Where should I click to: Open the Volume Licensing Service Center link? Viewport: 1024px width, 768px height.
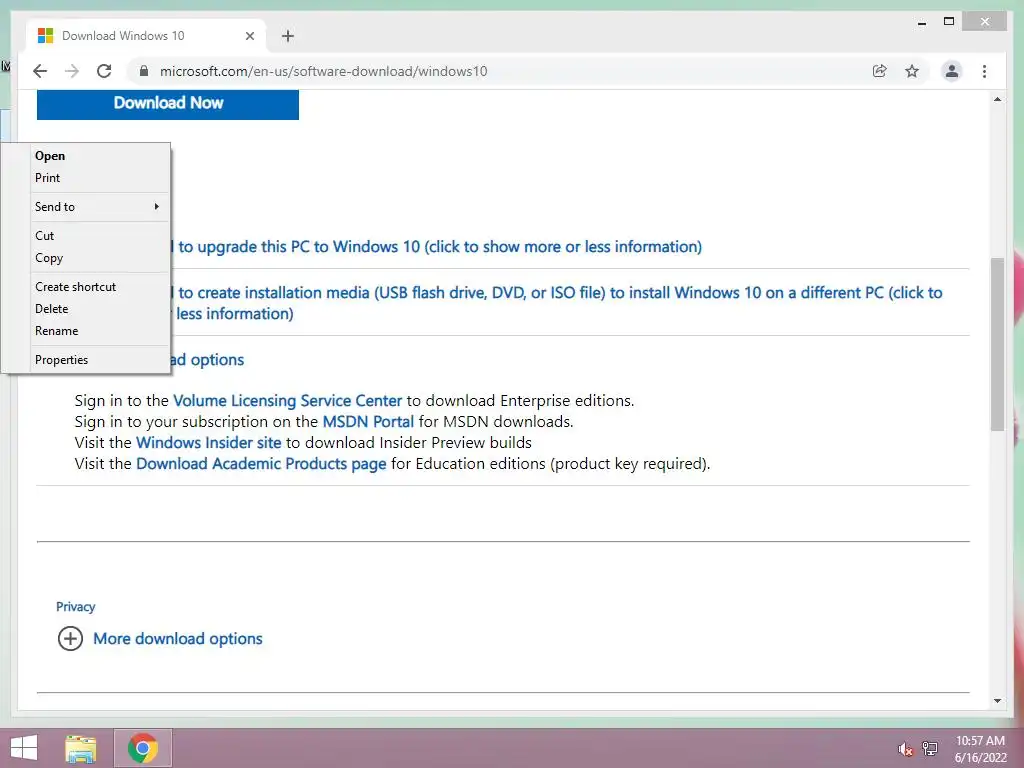click(287, 400)
